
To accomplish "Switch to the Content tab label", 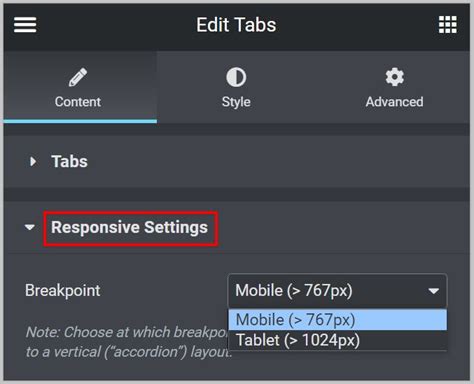I will pos(78,102).
